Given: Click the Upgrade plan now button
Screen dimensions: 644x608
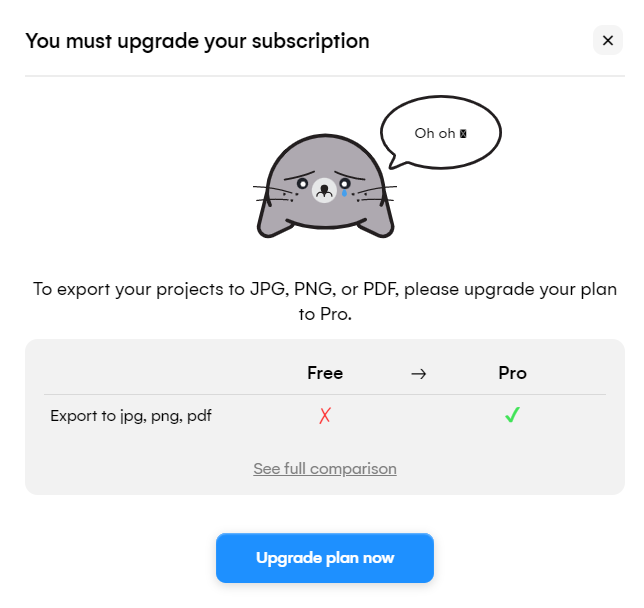Looking at the screenshot, I should tap(325, 557).
